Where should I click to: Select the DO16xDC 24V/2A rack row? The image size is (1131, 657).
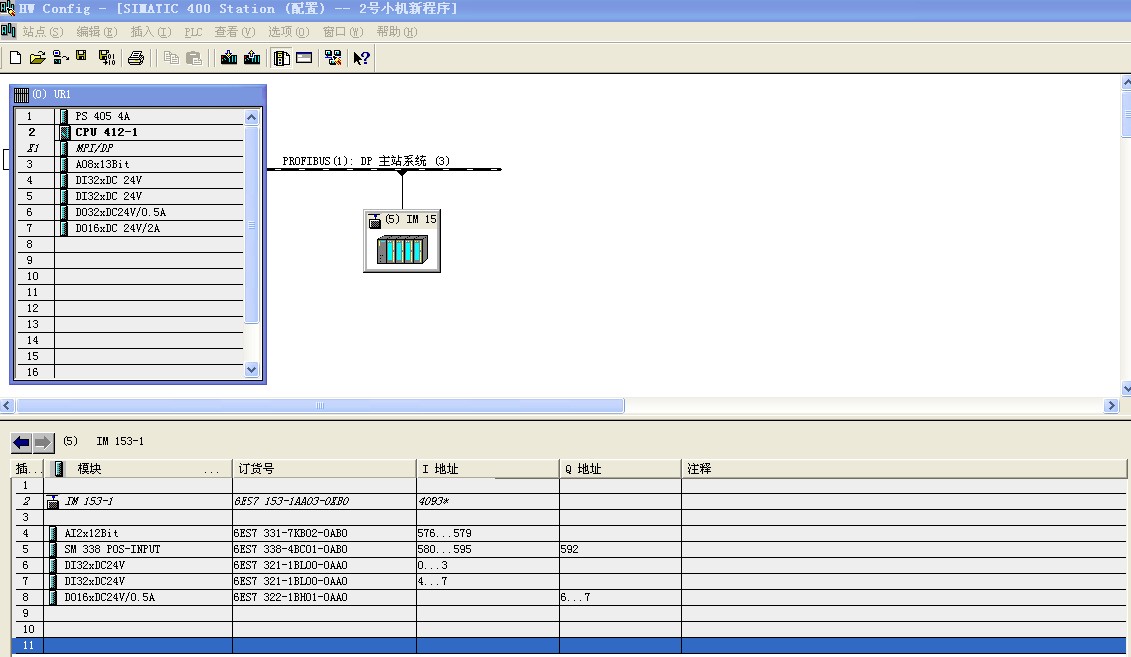130,228
